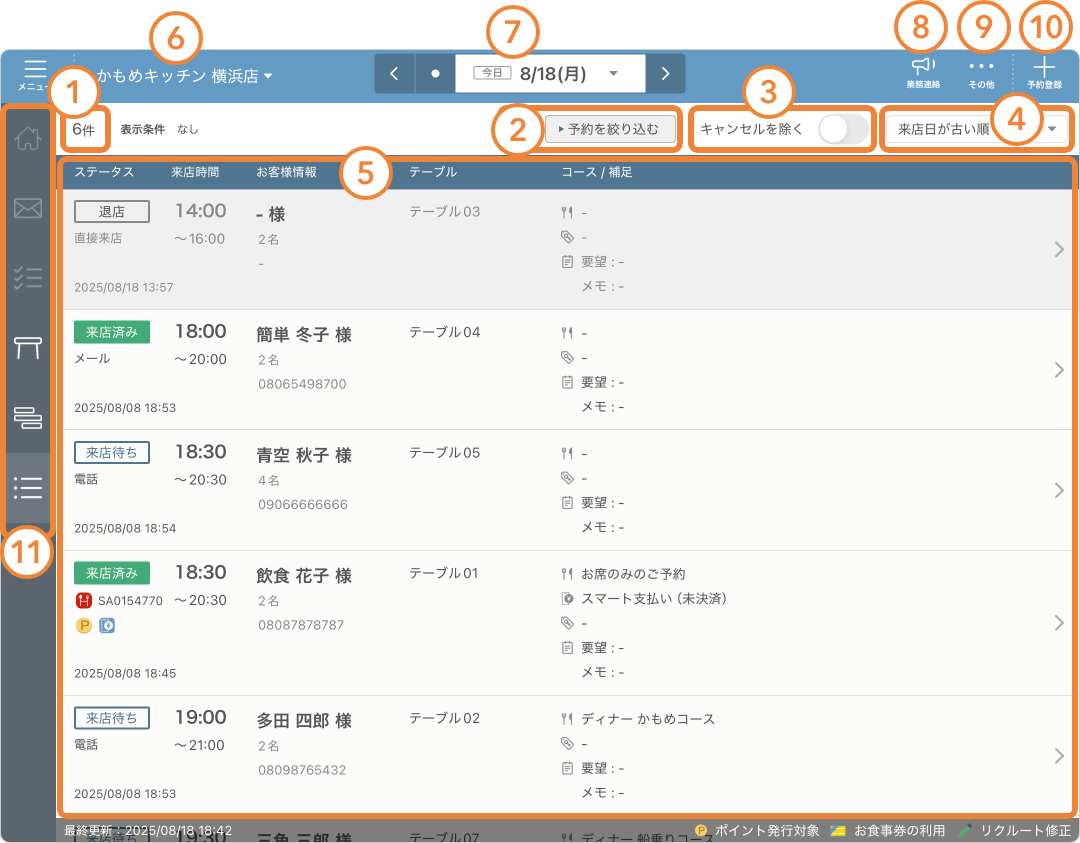Click テーブル column header
This screenshot has width=1080, height=843.
click(x=433, y=172)
